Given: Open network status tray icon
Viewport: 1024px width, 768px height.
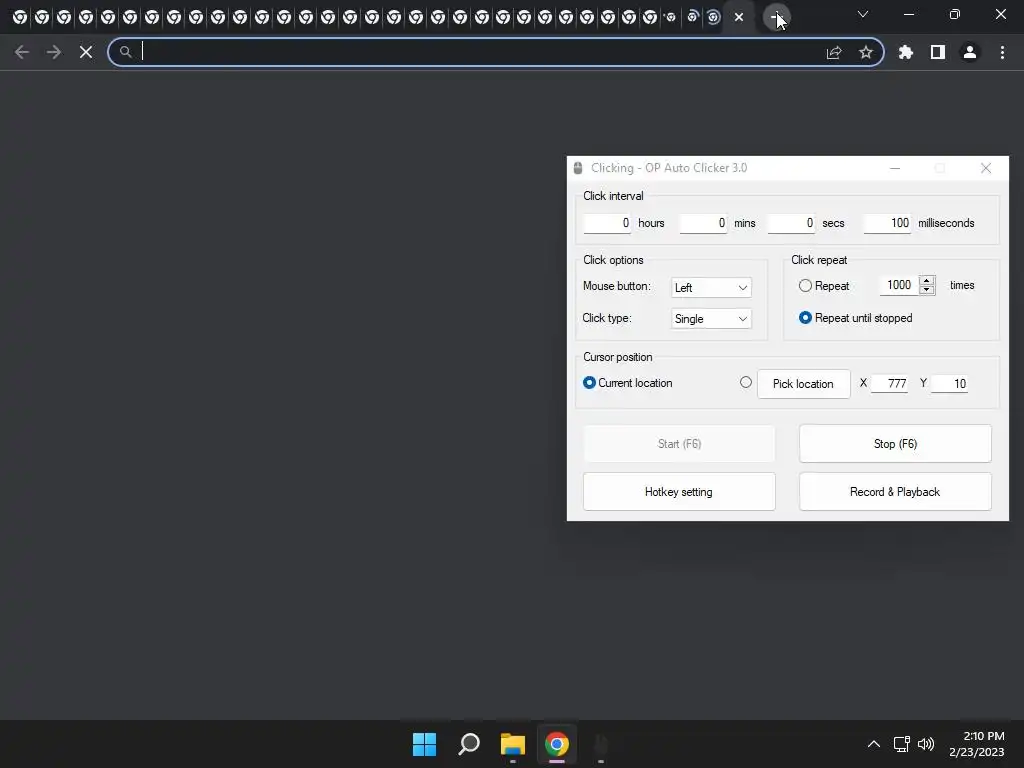Looking at the screenshot, I should [x=902, y=744].
